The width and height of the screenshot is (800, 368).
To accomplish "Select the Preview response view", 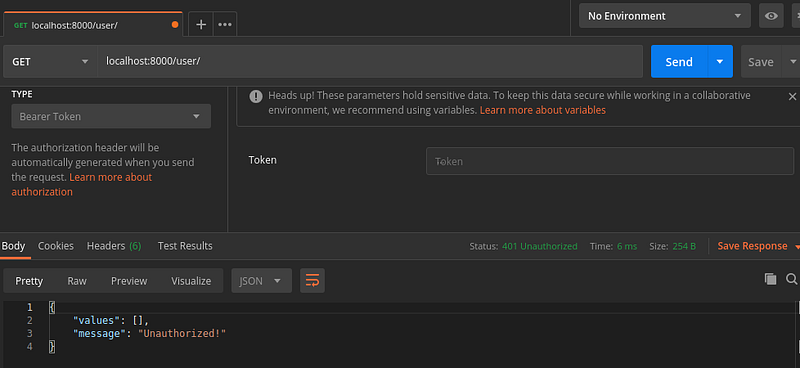I will [129, 281].
